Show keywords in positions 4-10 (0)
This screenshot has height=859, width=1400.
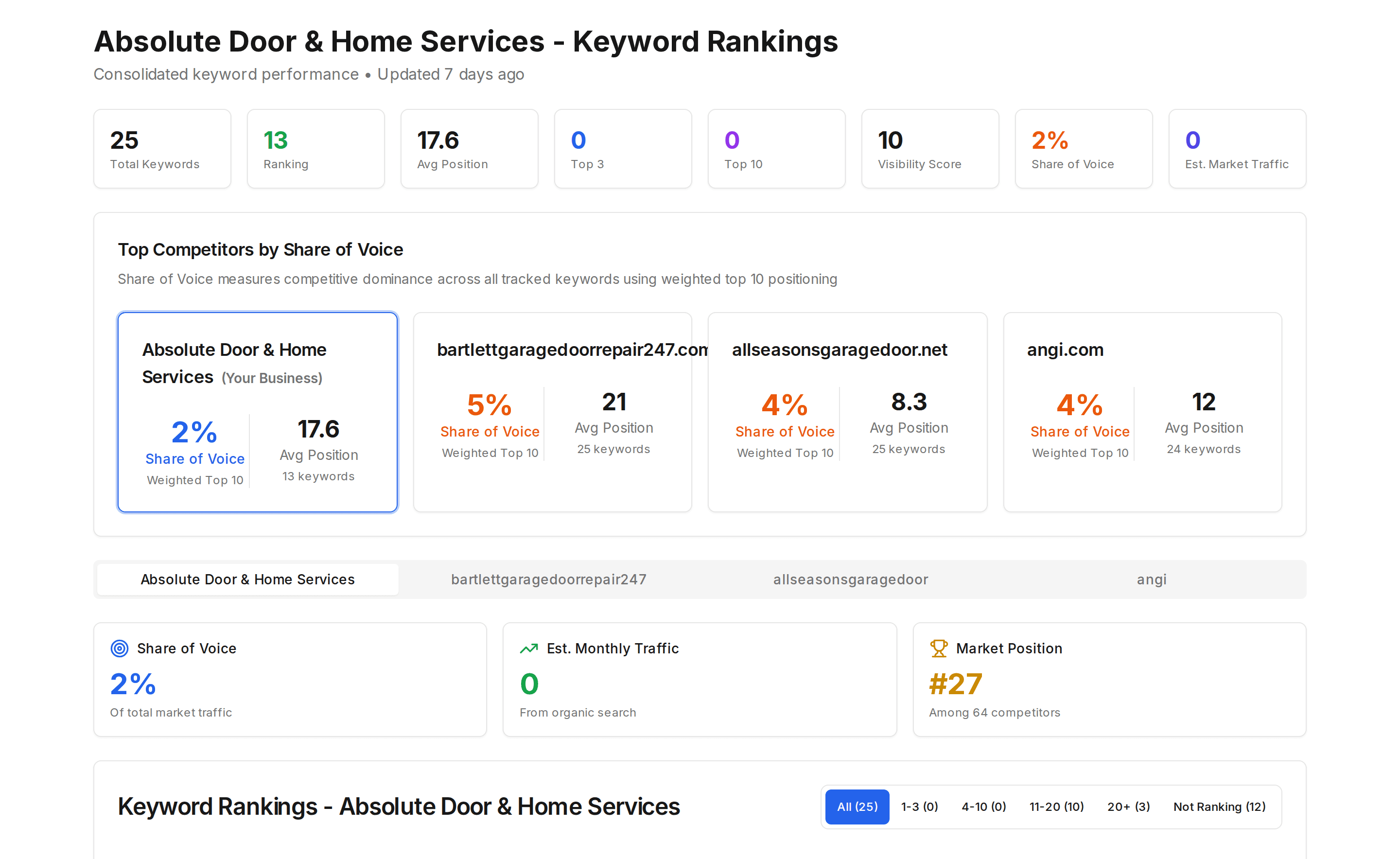pos(983,806)
